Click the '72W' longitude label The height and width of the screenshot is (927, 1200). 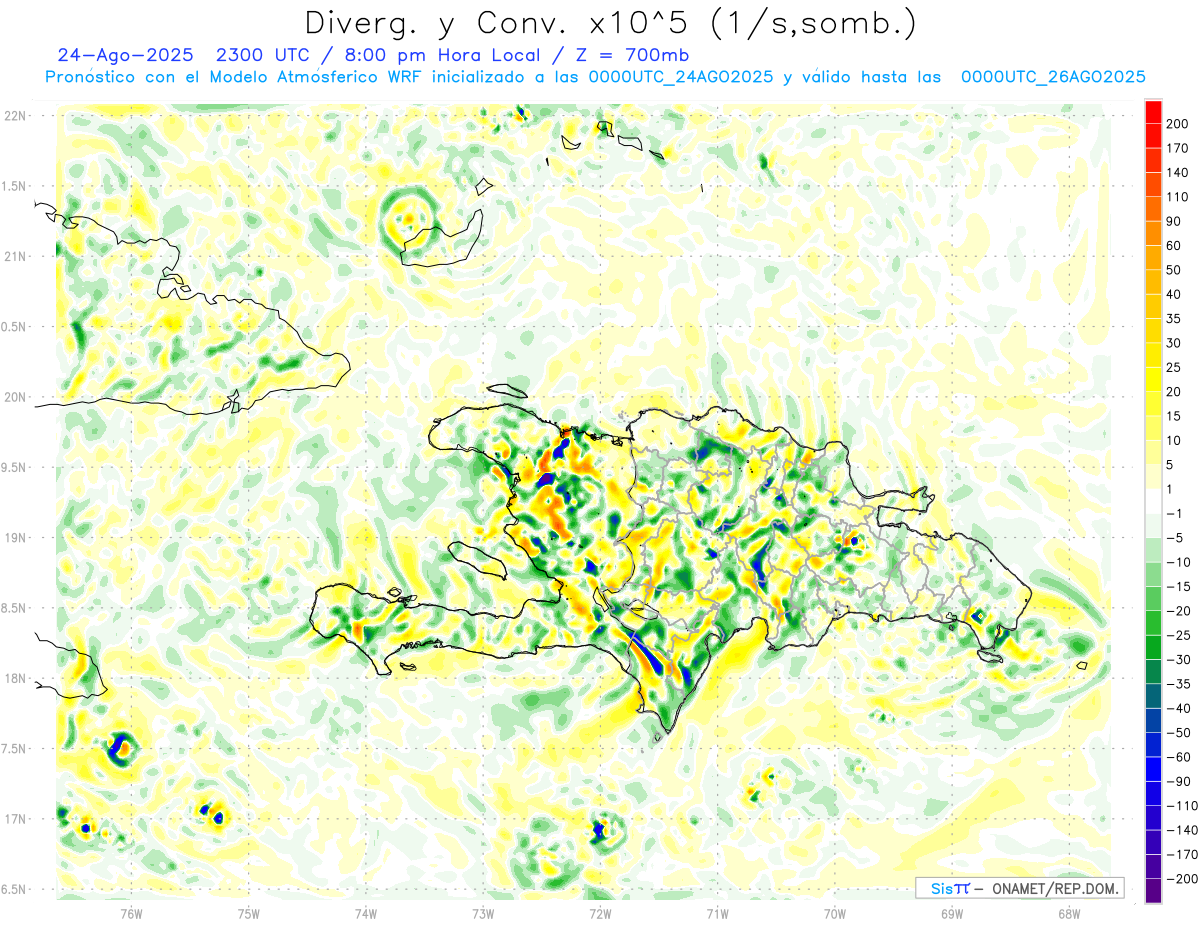(x=600, y=913)
